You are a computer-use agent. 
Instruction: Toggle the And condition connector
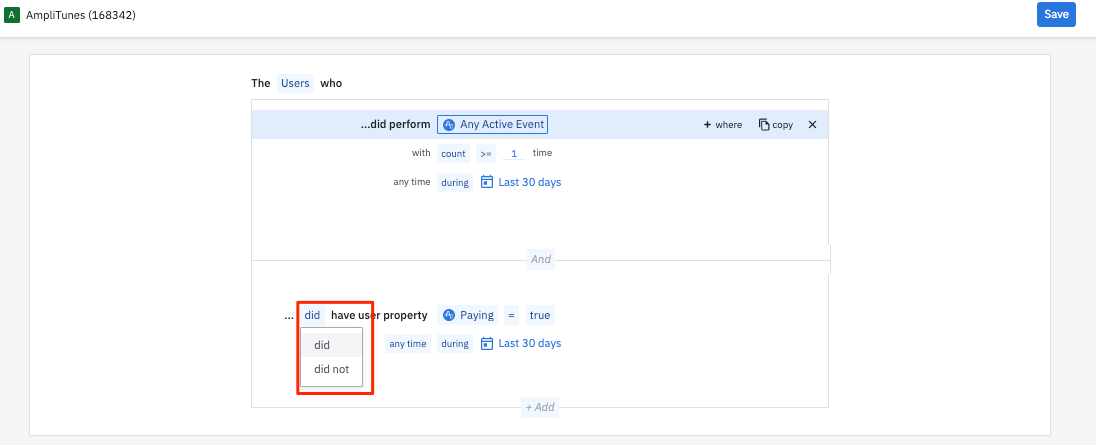(x=540, y=259)
